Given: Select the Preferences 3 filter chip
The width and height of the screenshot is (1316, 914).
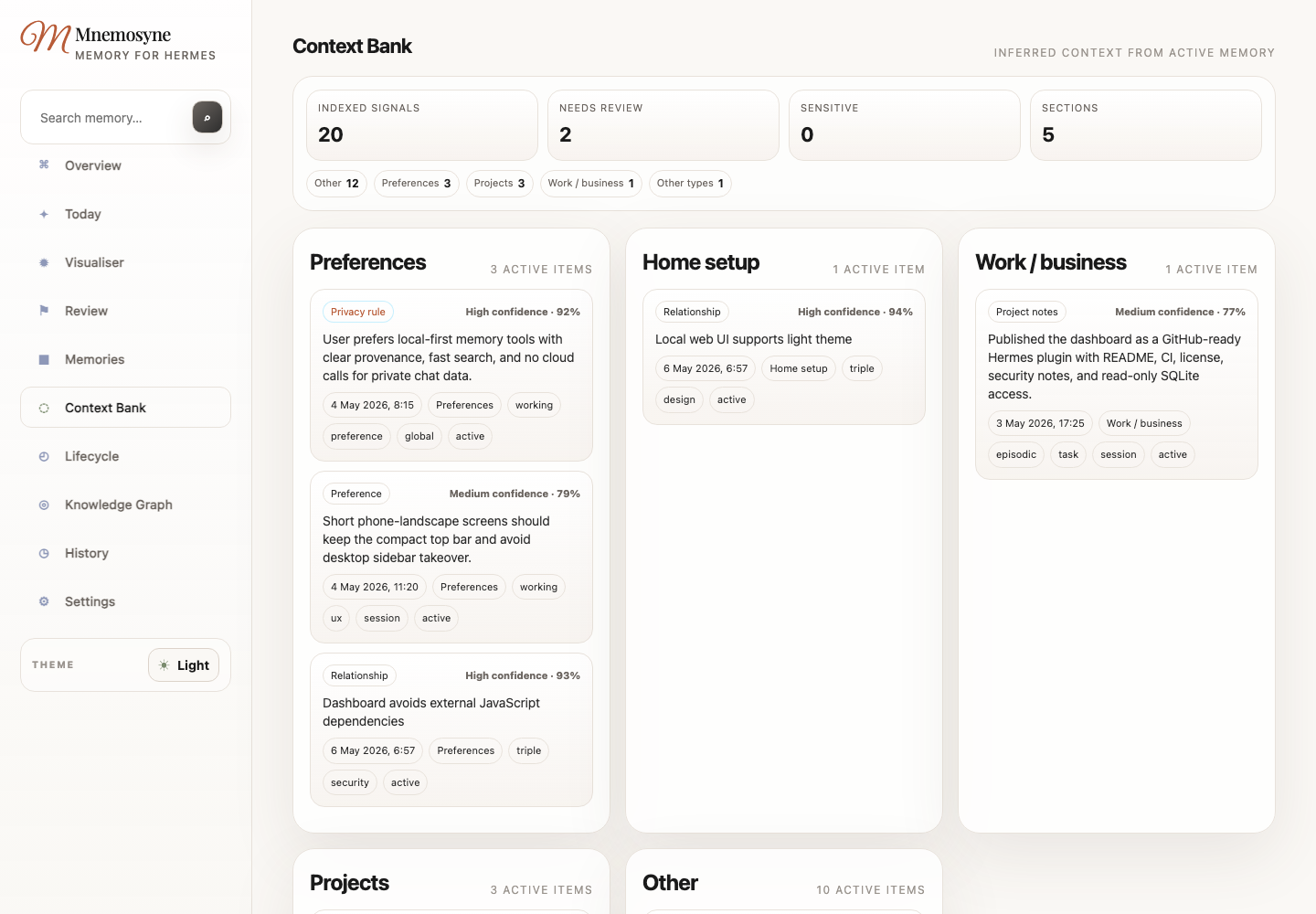Looking at the screenshot, I should click(416, 184).
